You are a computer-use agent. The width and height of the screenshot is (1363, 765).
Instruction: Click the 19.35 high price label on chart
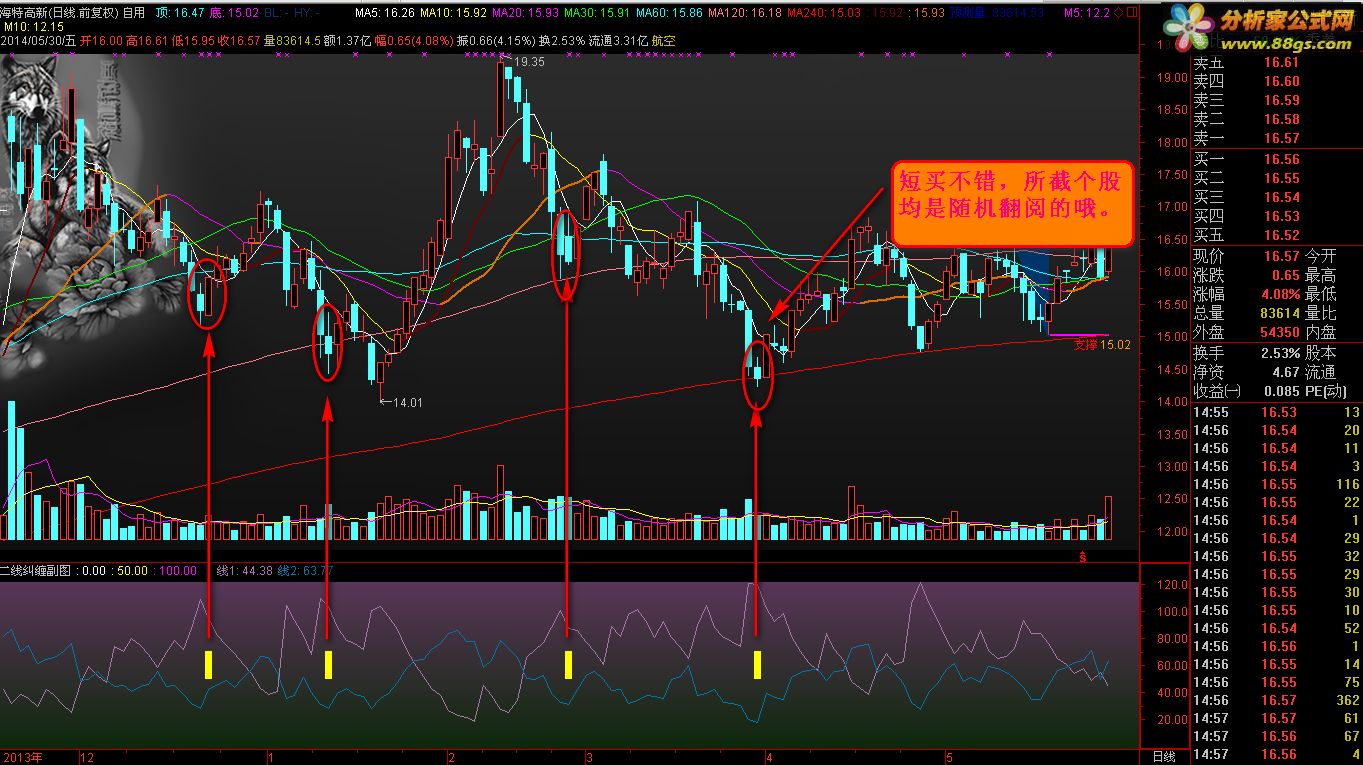point(529,62)
